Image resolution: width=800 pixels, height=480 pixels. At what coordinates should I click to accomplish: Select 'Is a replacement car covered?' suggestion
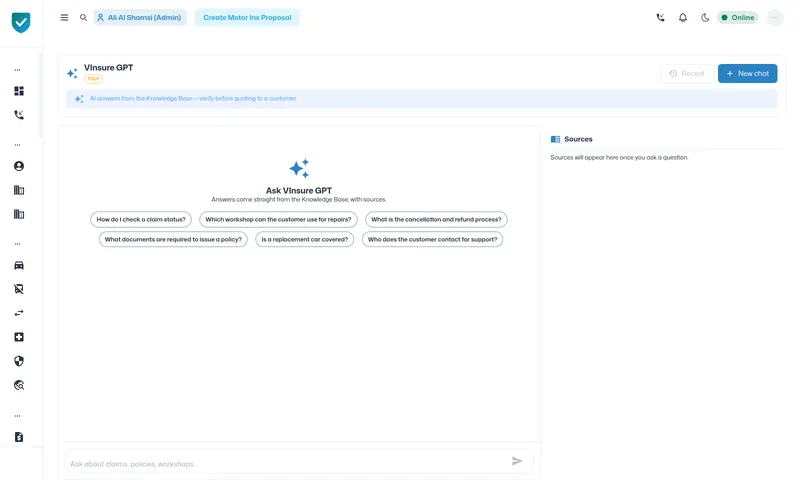coord(305,239)
